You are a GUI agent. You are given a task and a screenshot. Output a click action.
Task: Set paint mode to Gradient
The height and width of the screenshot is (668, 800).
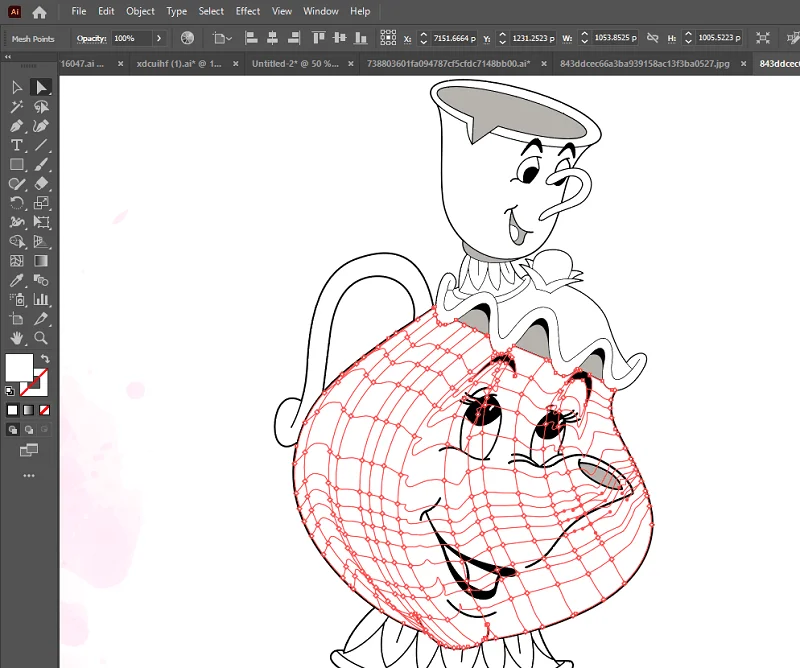(x=29, y=410)
